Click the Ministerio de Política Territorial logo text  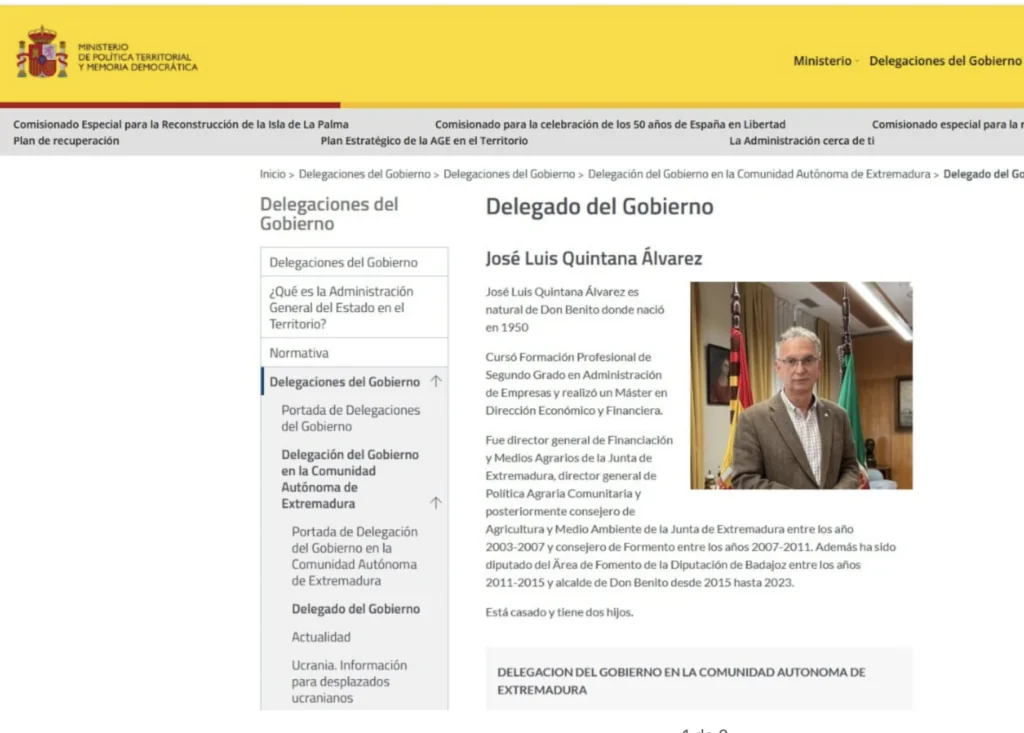click(x=138, y=57)
